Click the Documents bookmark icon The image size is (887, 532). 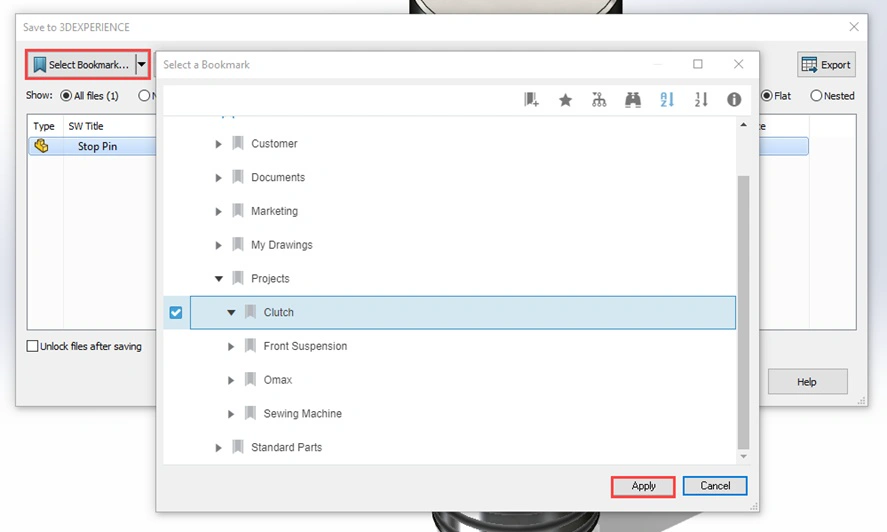point(238,177)
